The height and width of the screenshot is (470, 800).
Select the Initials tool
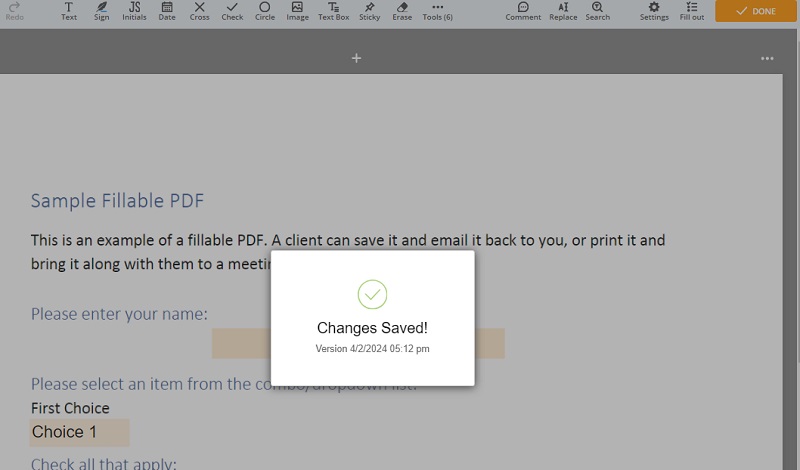[x=134, y=11]
